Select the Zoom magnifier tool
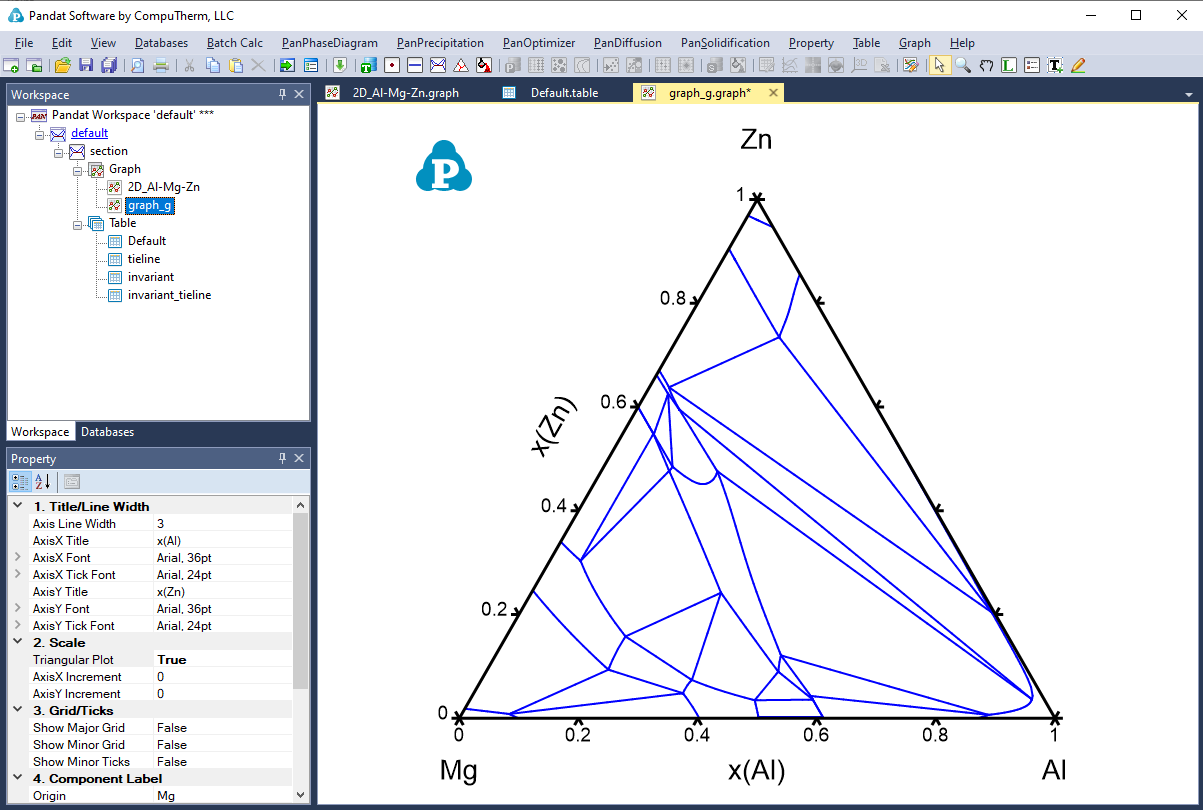Image resolution: width=1203 pixels, height=810 pixels. [963, 65]
